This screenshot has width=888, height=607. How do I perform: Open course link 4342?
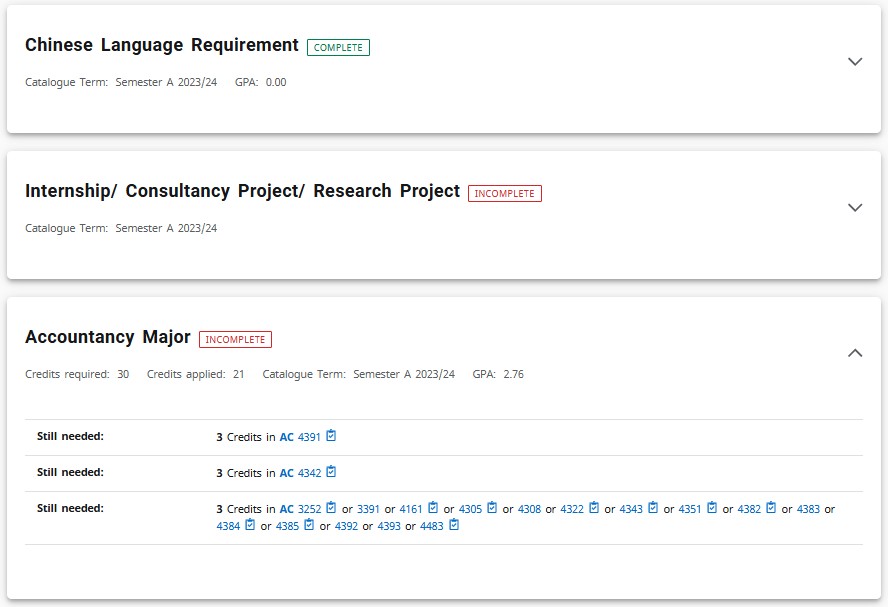coord(309,473)
